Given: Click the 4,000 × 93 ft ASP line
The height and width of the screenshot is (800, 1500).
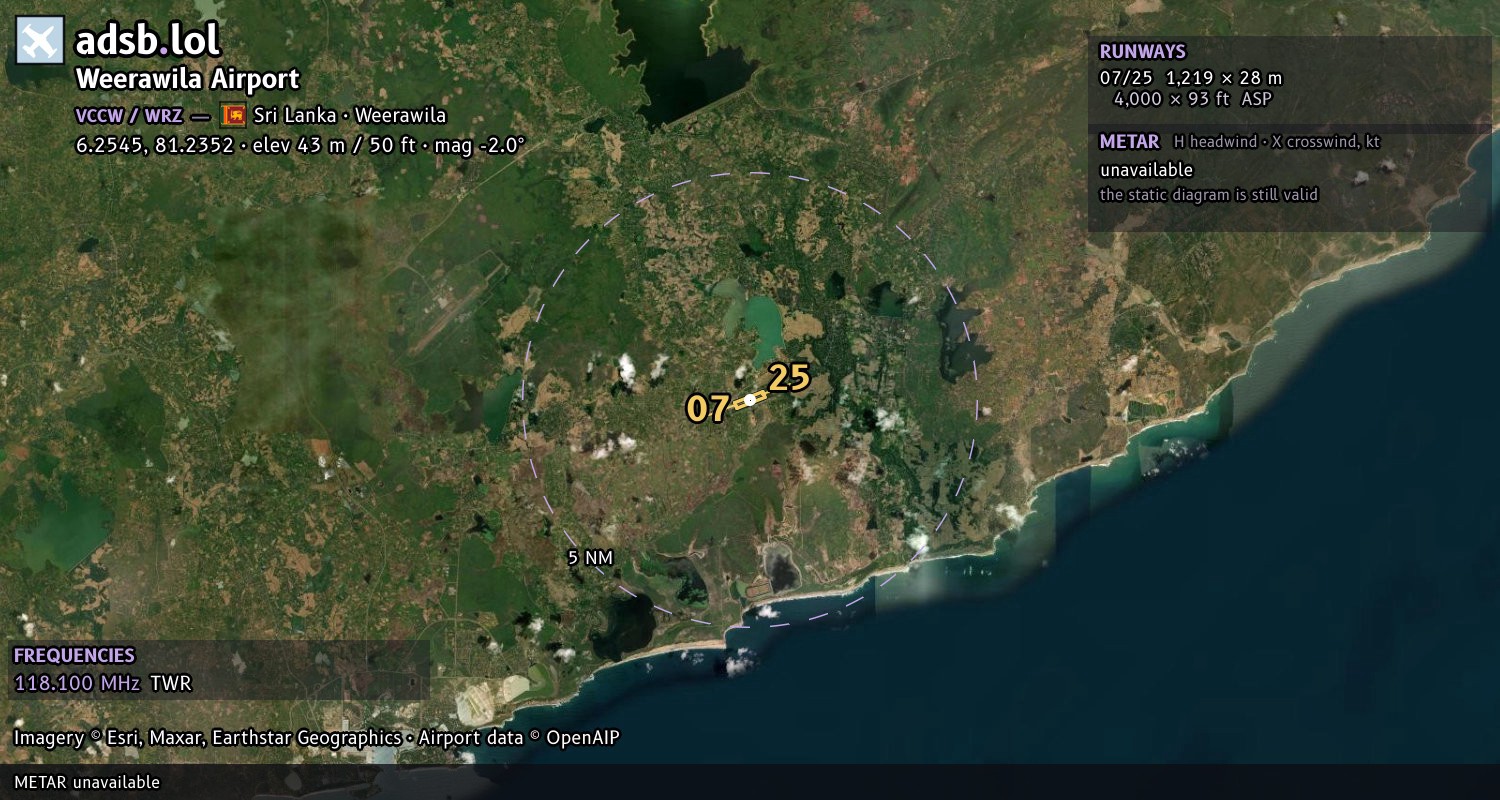Looking at the screenshot, I should point(1193,99).
